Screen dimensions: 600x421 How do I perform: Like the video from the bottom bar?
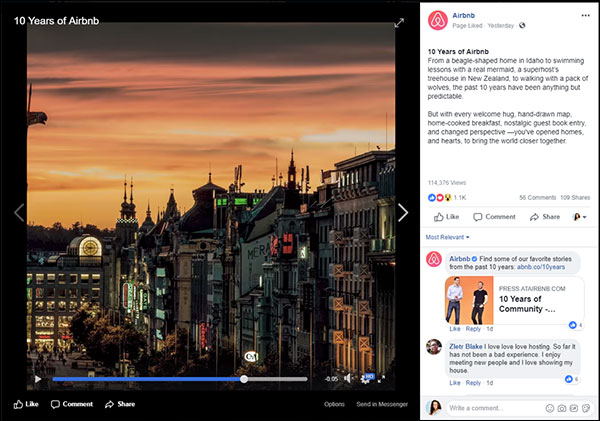tap(26, 404)
